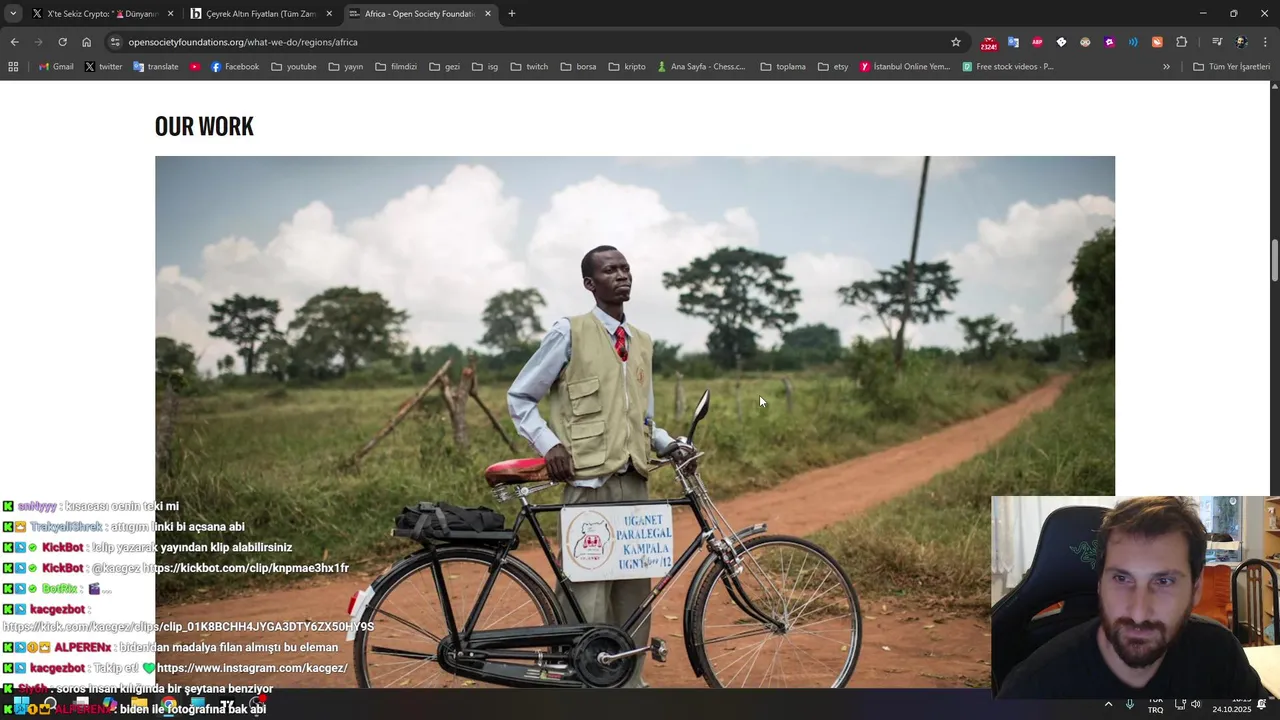
Task: Open the media control playlist icon
Action: coord(1217,42)
